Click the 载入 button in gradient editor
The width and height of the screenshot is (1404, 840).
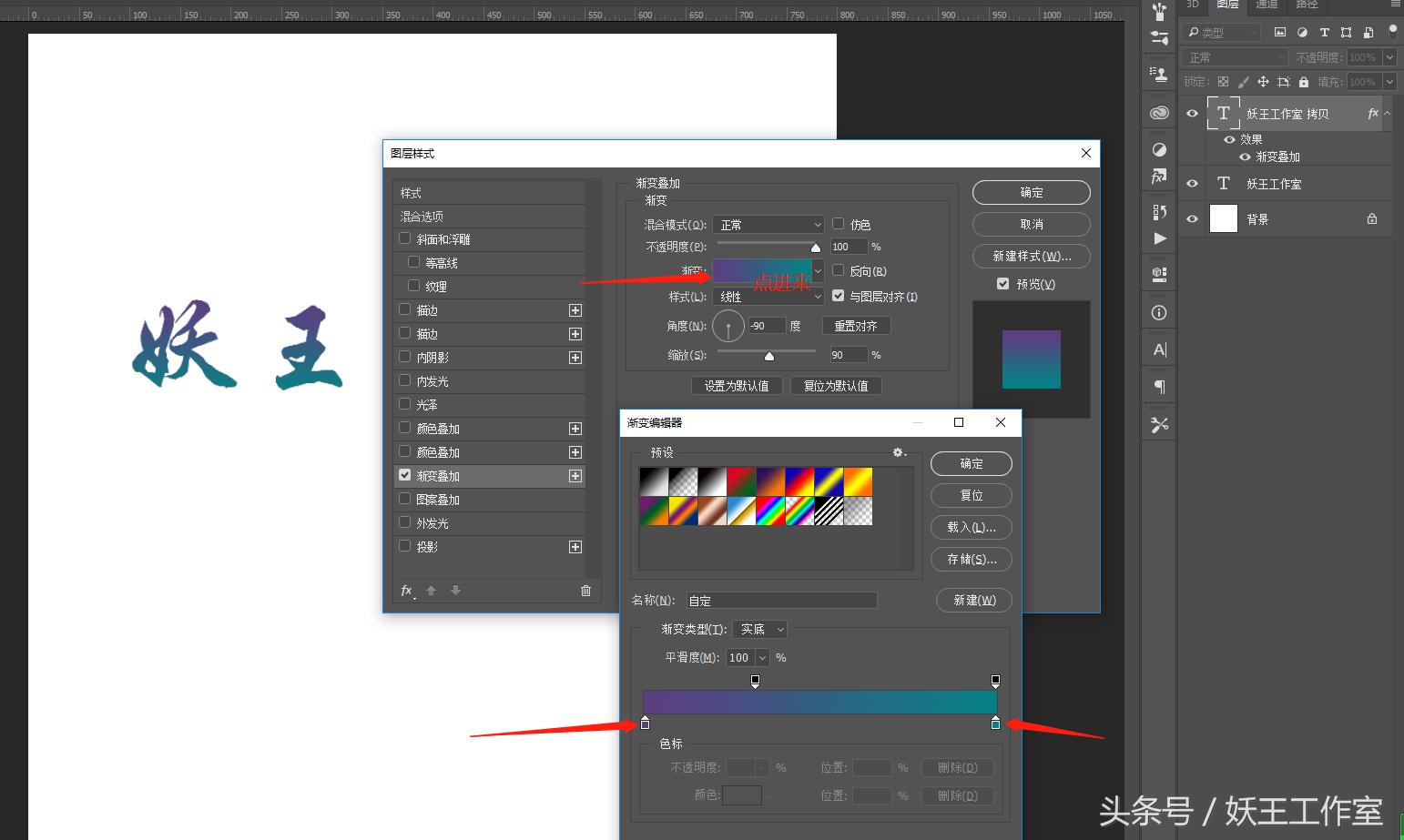(971, 527)
